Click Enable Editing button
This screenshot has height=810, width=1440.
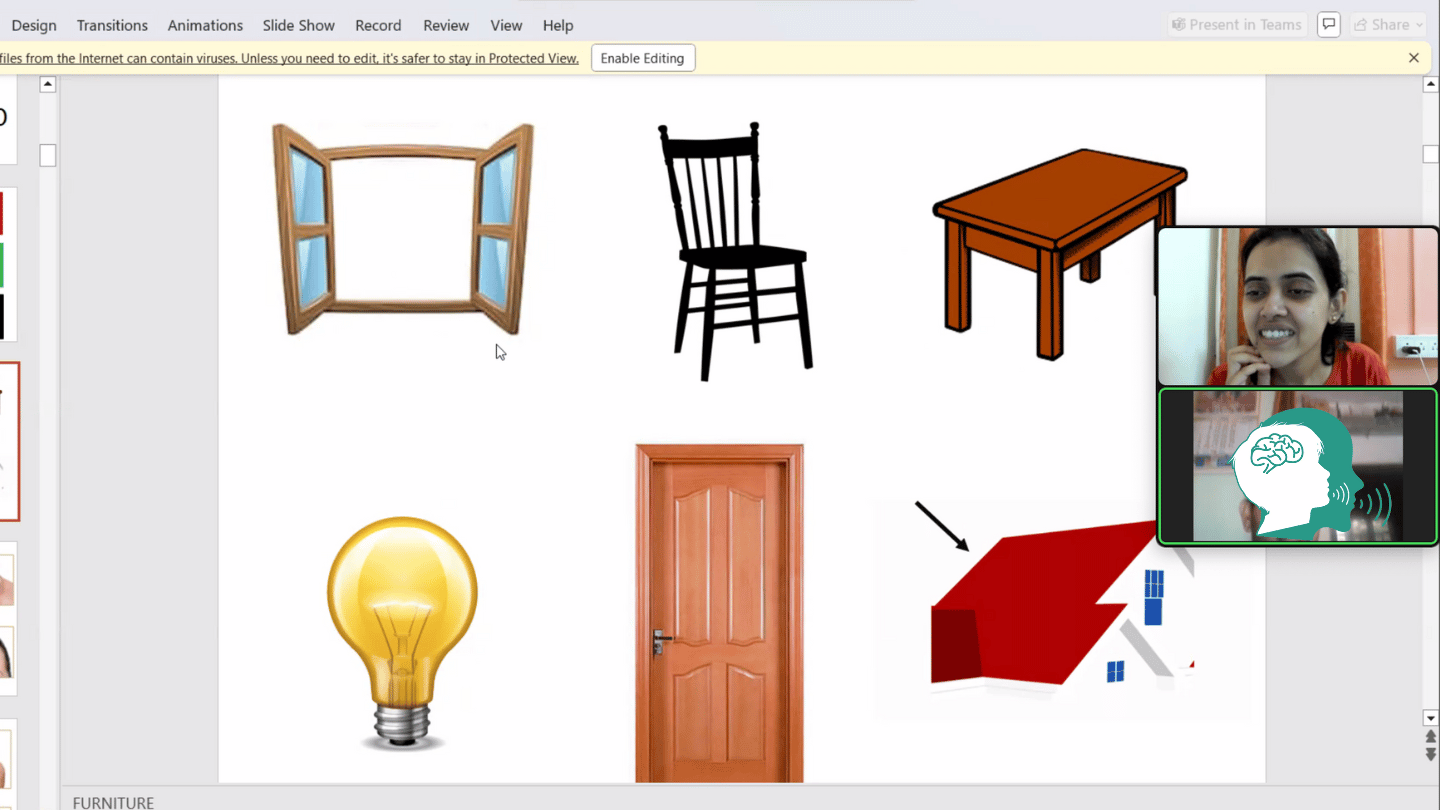642,58
